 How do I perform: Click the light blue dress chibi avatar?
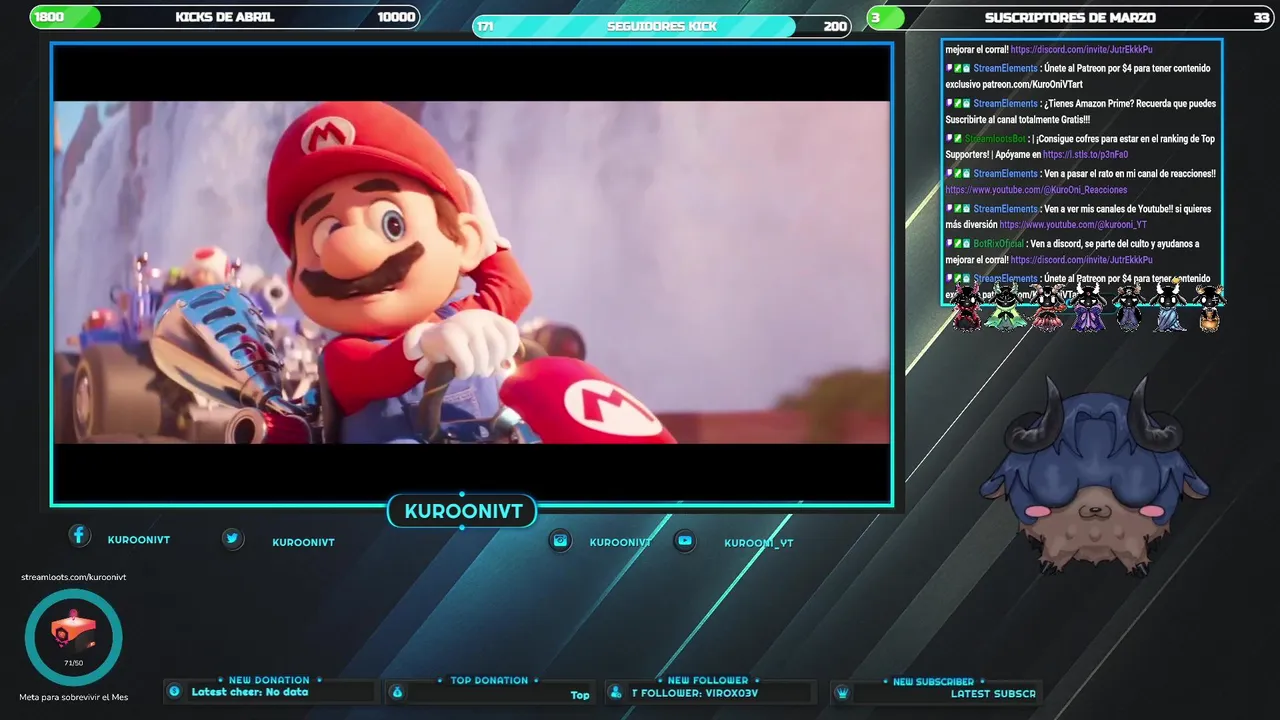(x=1168, y=308)
